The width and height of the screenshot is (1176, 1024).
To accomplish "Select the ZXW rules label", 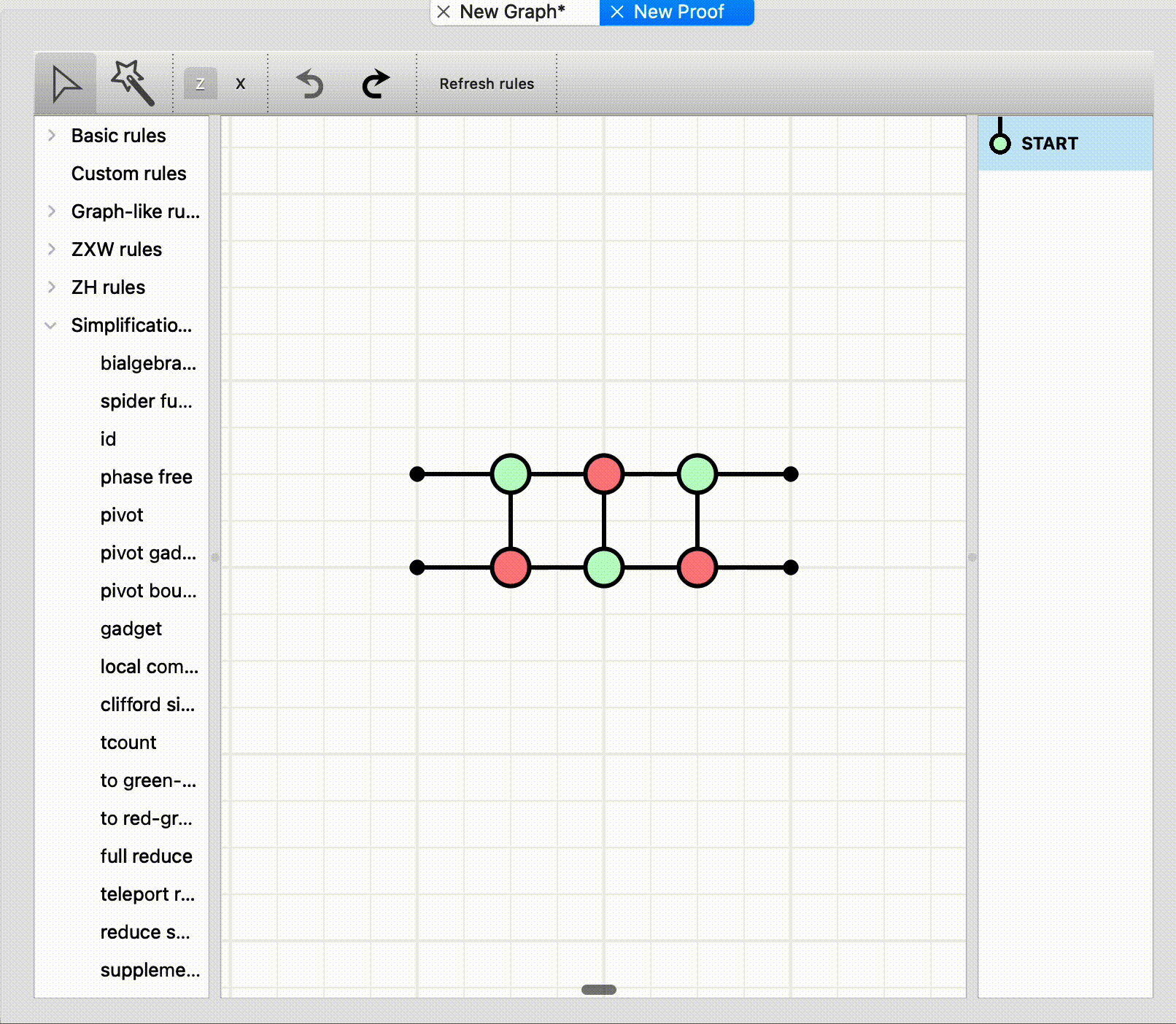I will coord(117,249).
